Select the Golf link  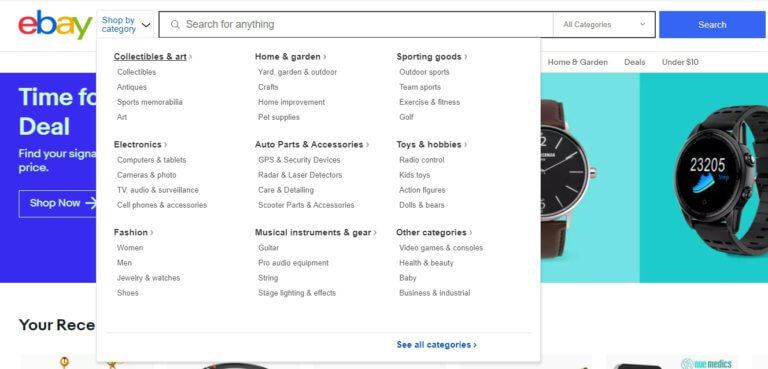(x=406, y=117)
